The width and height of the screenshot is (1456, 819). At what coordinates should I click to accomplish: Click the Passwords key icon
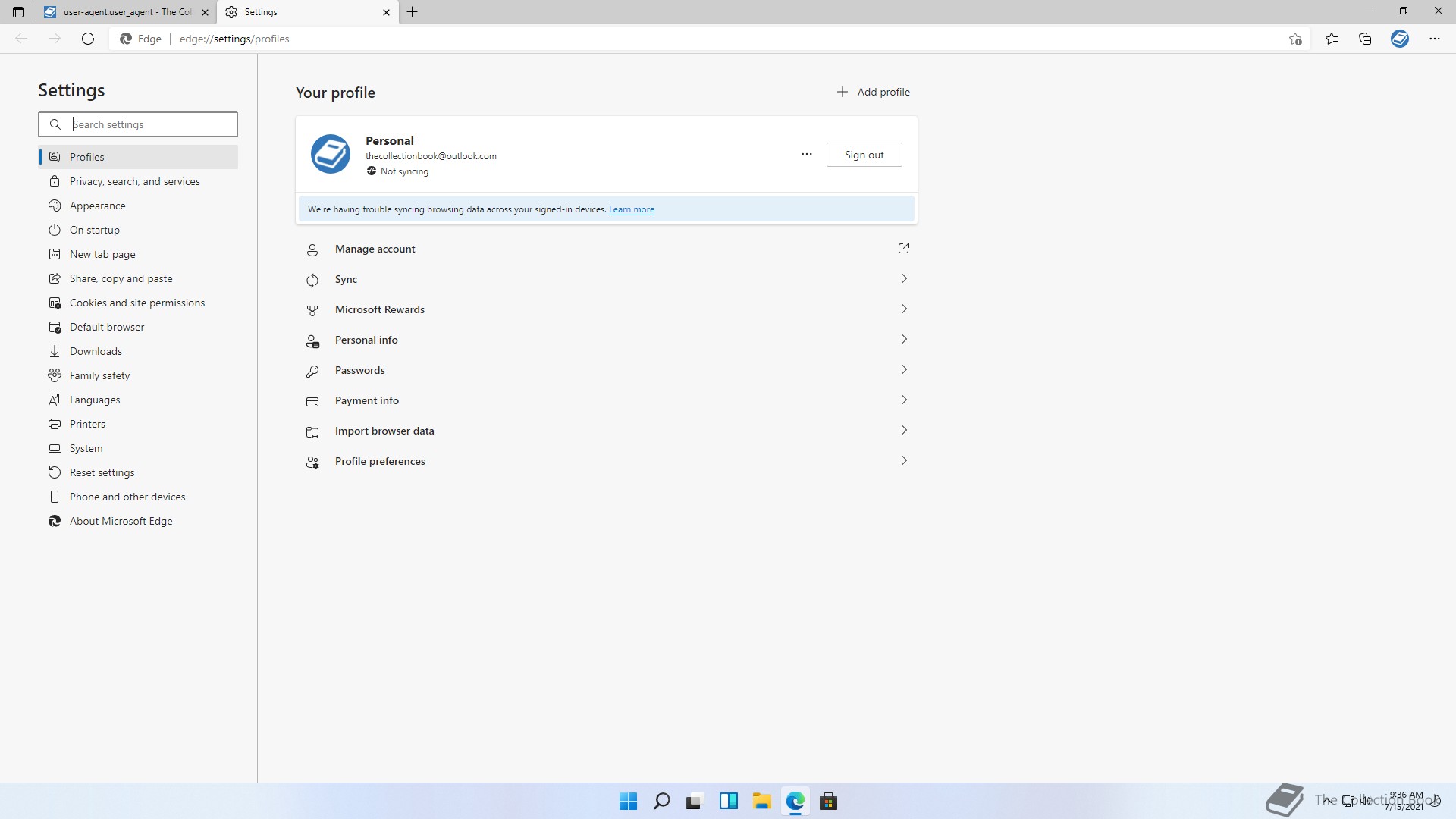point(312,371)
